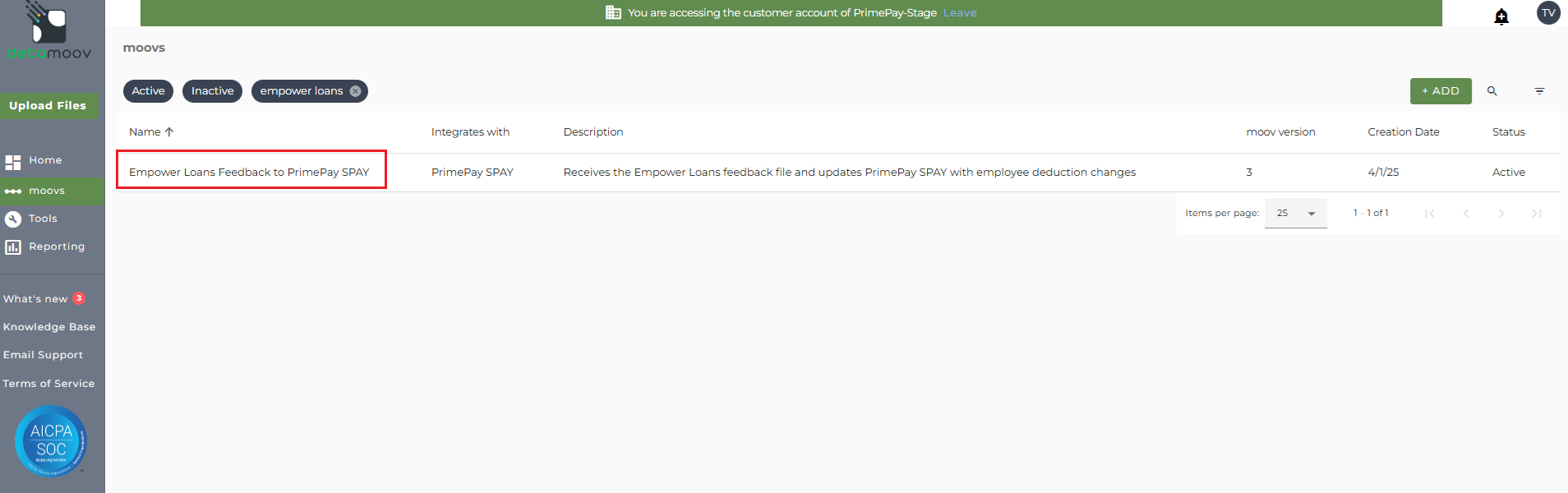Click the row description text
Screen dimensions: 1568x493
850,173
